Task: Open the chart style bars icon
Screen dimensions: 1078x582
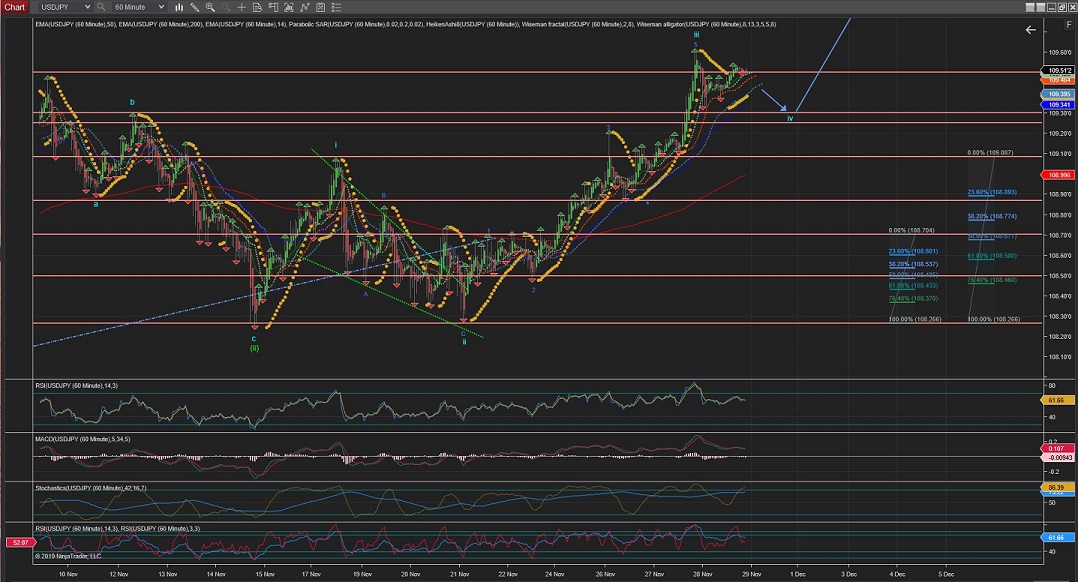Action: (x=179, y=7)
